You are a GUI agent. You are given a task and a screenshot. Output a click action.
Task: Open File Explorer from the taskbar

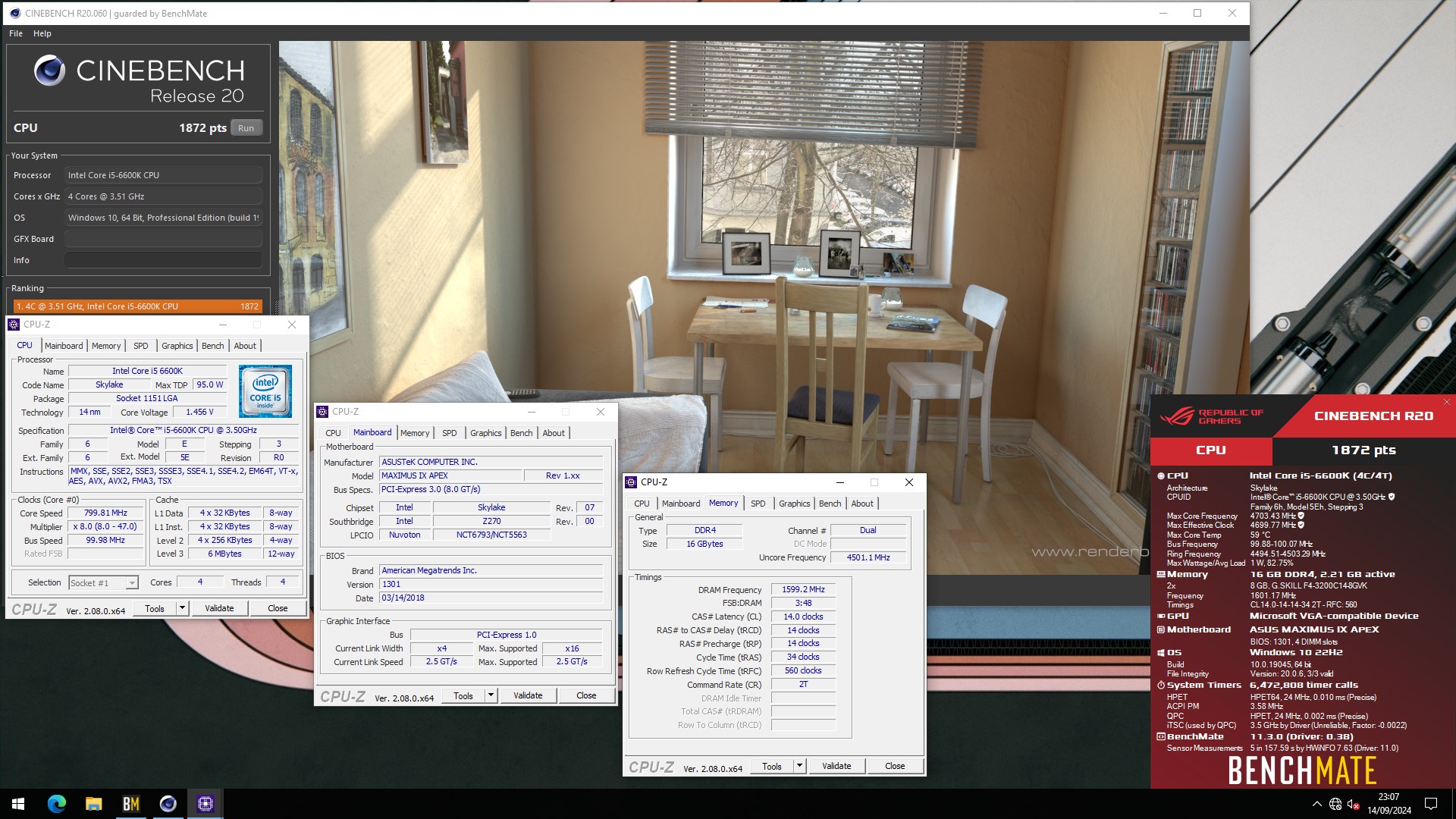point(93,804)
